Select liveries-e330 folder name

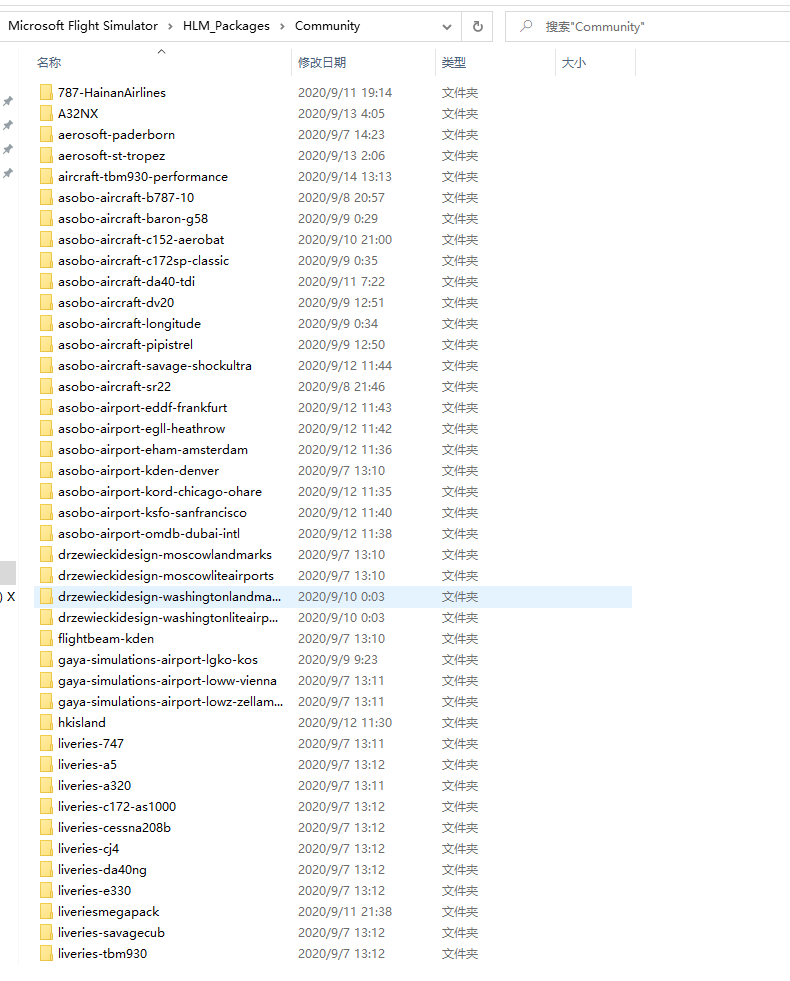94,890
